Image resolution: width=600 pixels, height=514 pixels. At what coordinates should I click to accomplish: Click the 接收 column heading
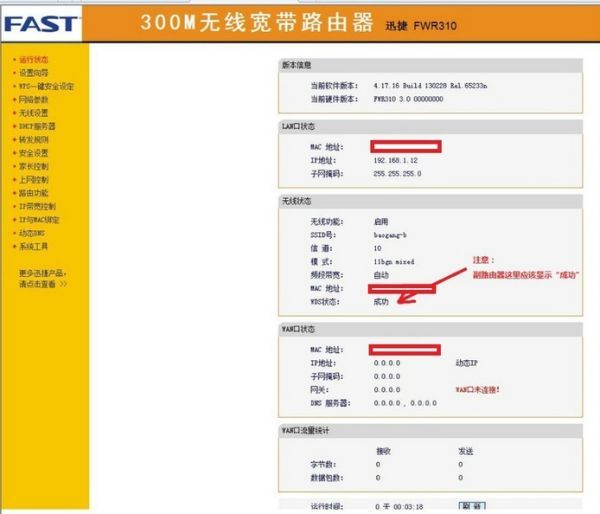(x=383, y=451)
